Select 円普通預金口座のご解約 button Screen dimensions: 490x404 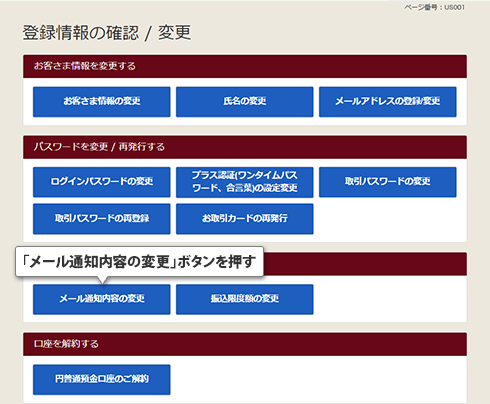102,379
